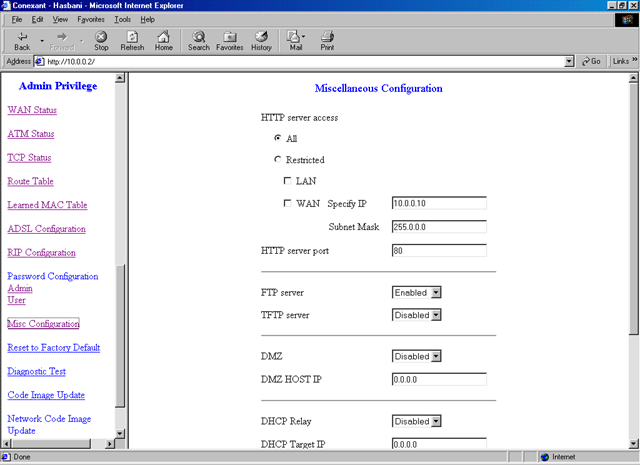Click Reset to Factory Default link
This screenshot has height=465, width=640.
point(53,347)
